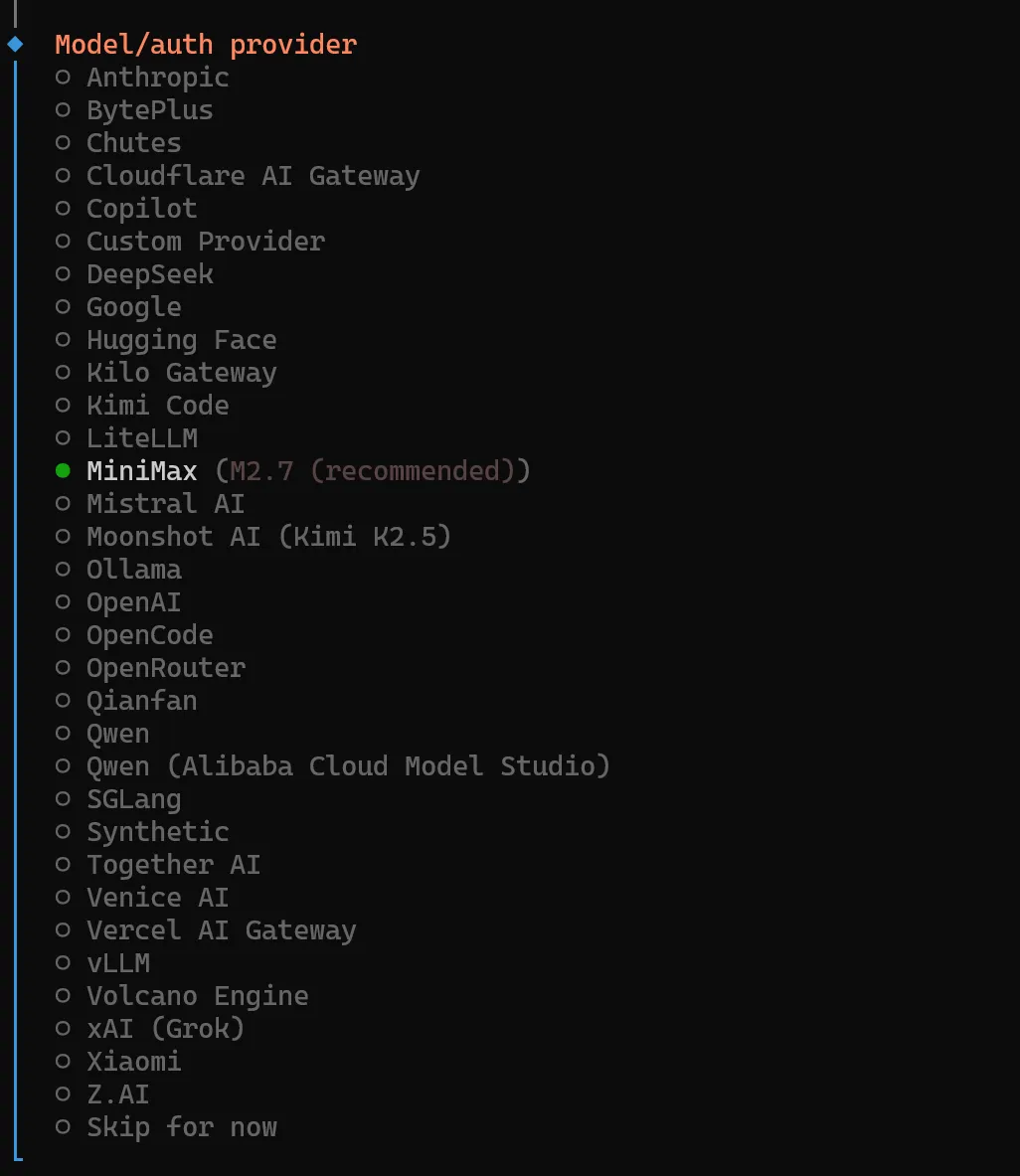Choose xAI (Grok) provider
This screenshot has height=1176, width=1020.
[x=165, y=1029]
